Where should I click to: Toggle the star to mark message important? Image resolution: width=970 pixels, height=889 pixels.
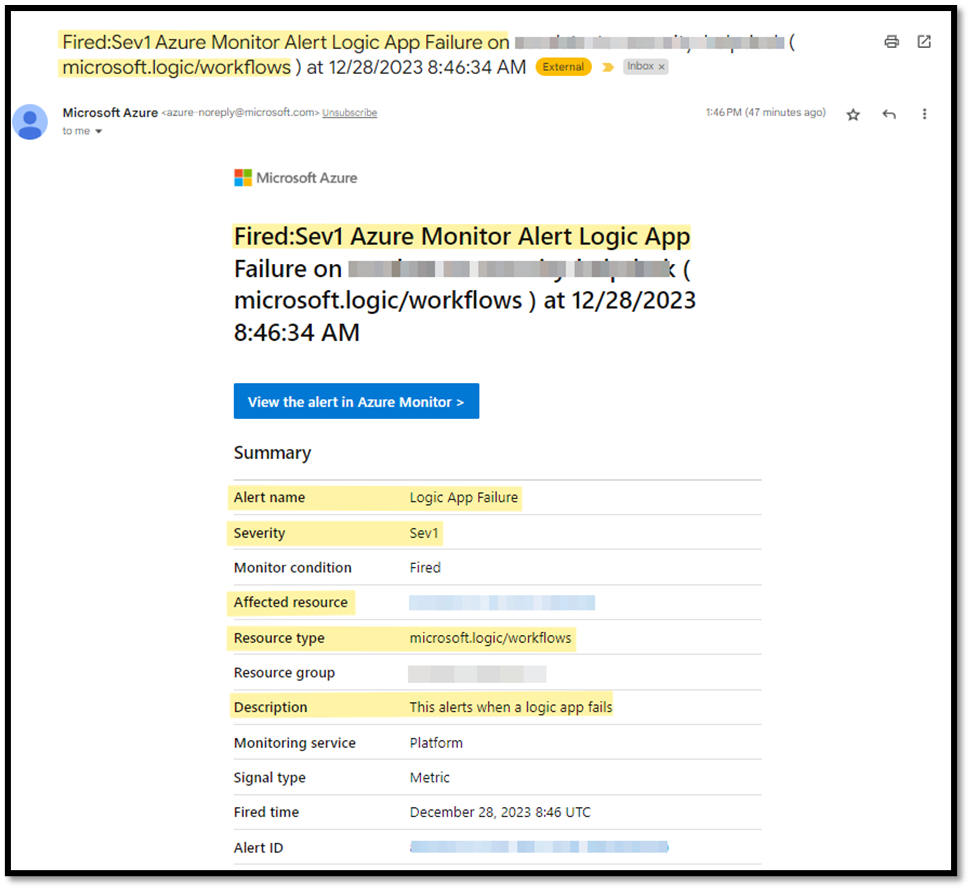(x=853, y=113)
